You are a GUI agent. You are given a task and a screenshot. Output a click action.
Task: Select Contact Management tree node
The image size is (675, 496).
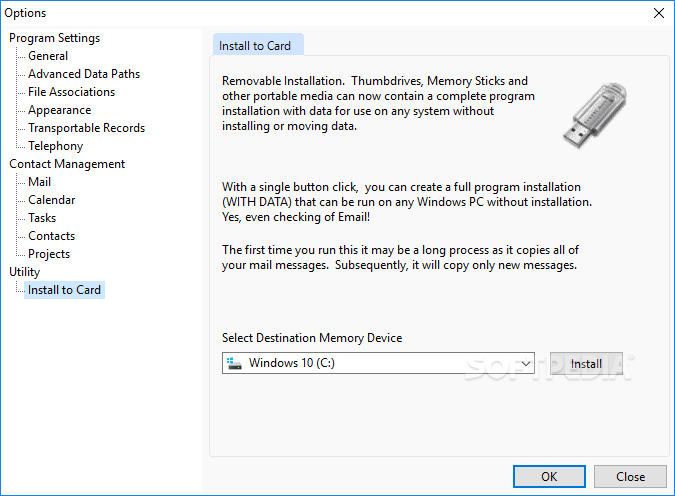[67, 164]
